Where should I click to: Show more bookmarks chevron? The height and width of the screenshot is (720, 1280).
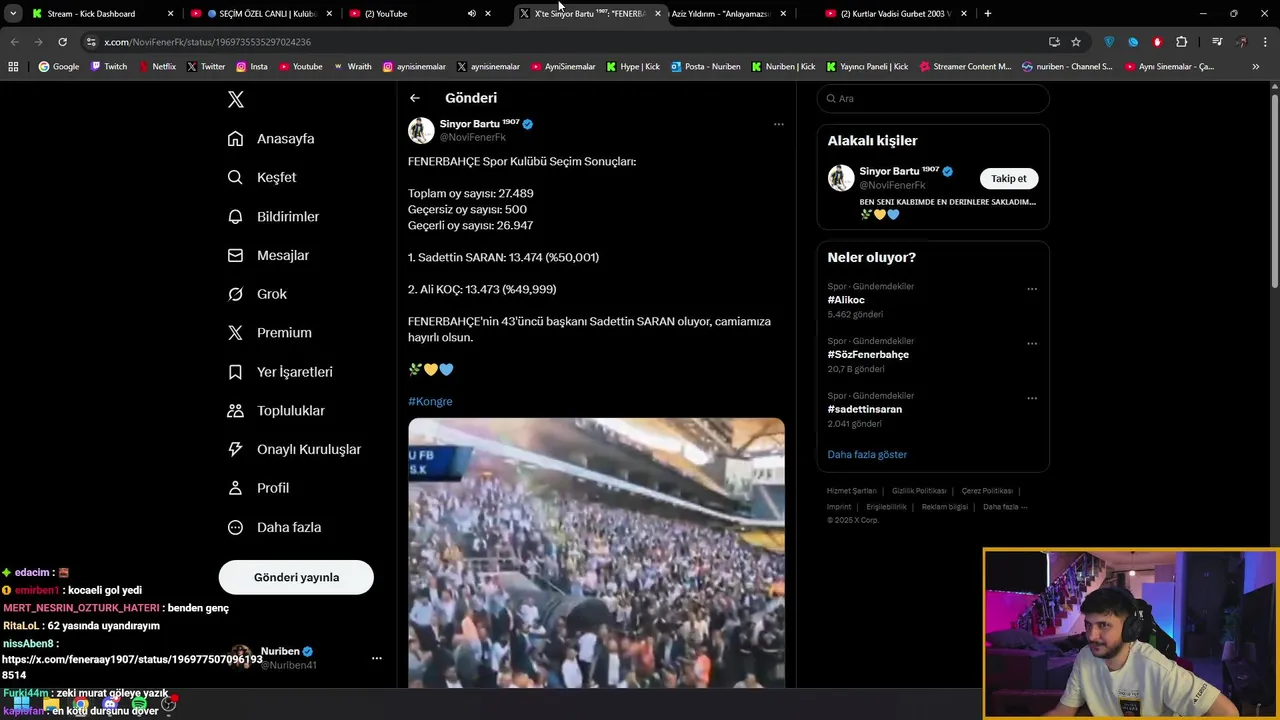point(1256,67)
